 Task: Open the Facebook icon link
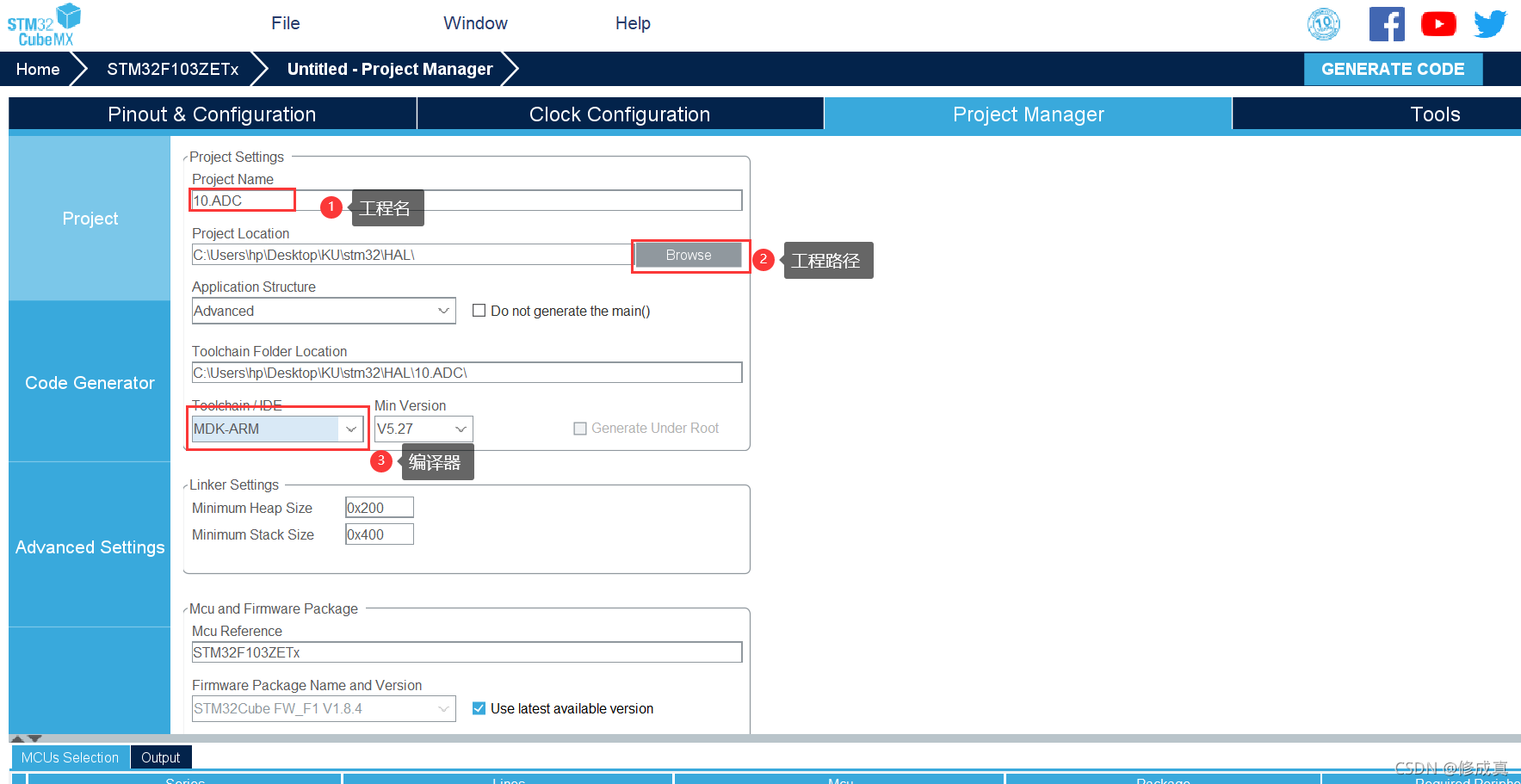(x=1387, y=24)
